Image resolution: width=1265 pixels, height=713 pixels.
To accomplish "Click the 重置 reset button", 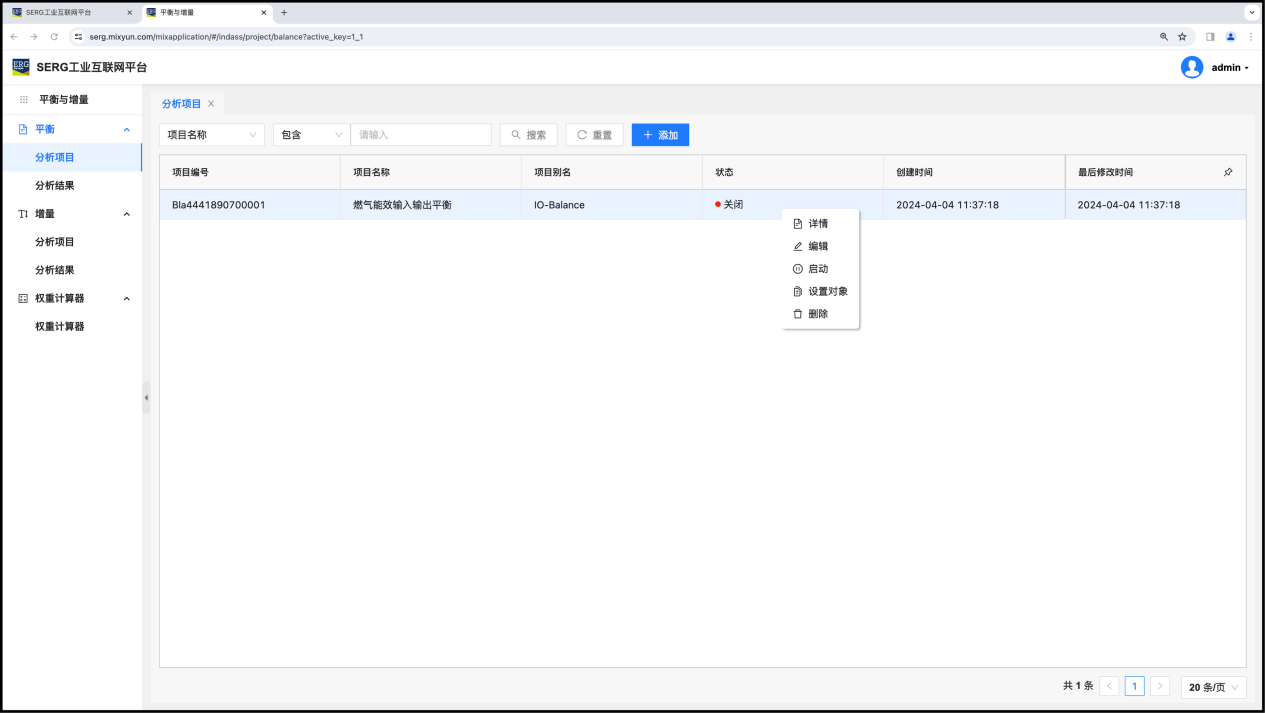I will tap(594, 135).
